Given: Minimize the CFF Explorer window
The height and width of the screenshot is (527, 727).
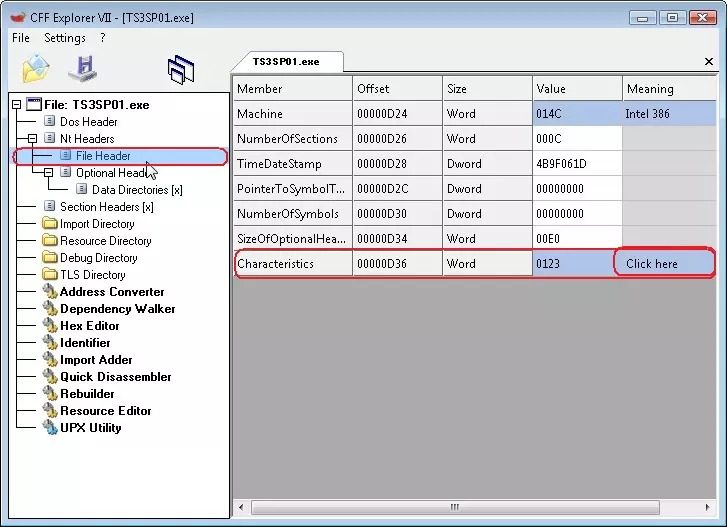Looking at the screenshot, I should pyautogui.click(x=643, y=18).
